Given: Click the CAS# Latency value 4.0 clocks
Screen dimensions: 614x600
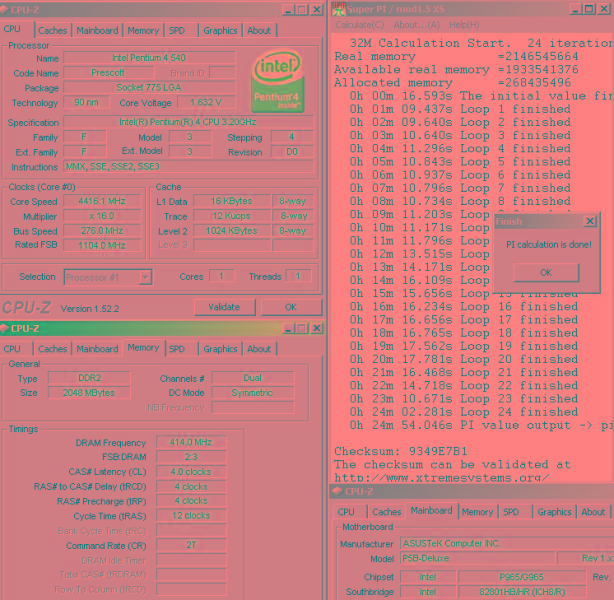Looking at the screenshot, I should pos(191,472).
